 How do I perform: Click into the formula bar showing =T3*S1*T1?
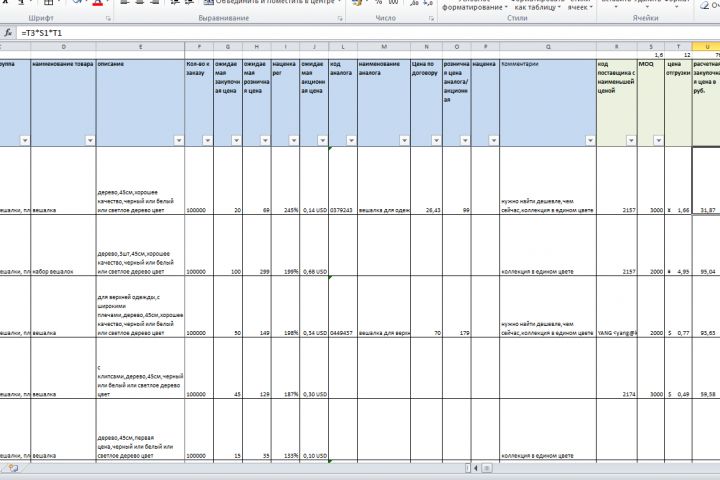[x=367, y=33]
